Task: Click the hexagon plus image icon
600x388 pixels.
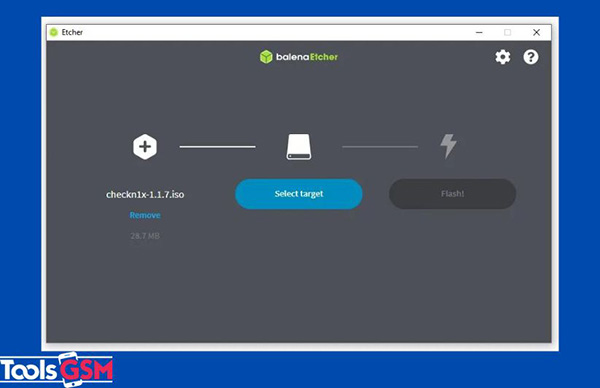Action: click(x=145, y=147)
